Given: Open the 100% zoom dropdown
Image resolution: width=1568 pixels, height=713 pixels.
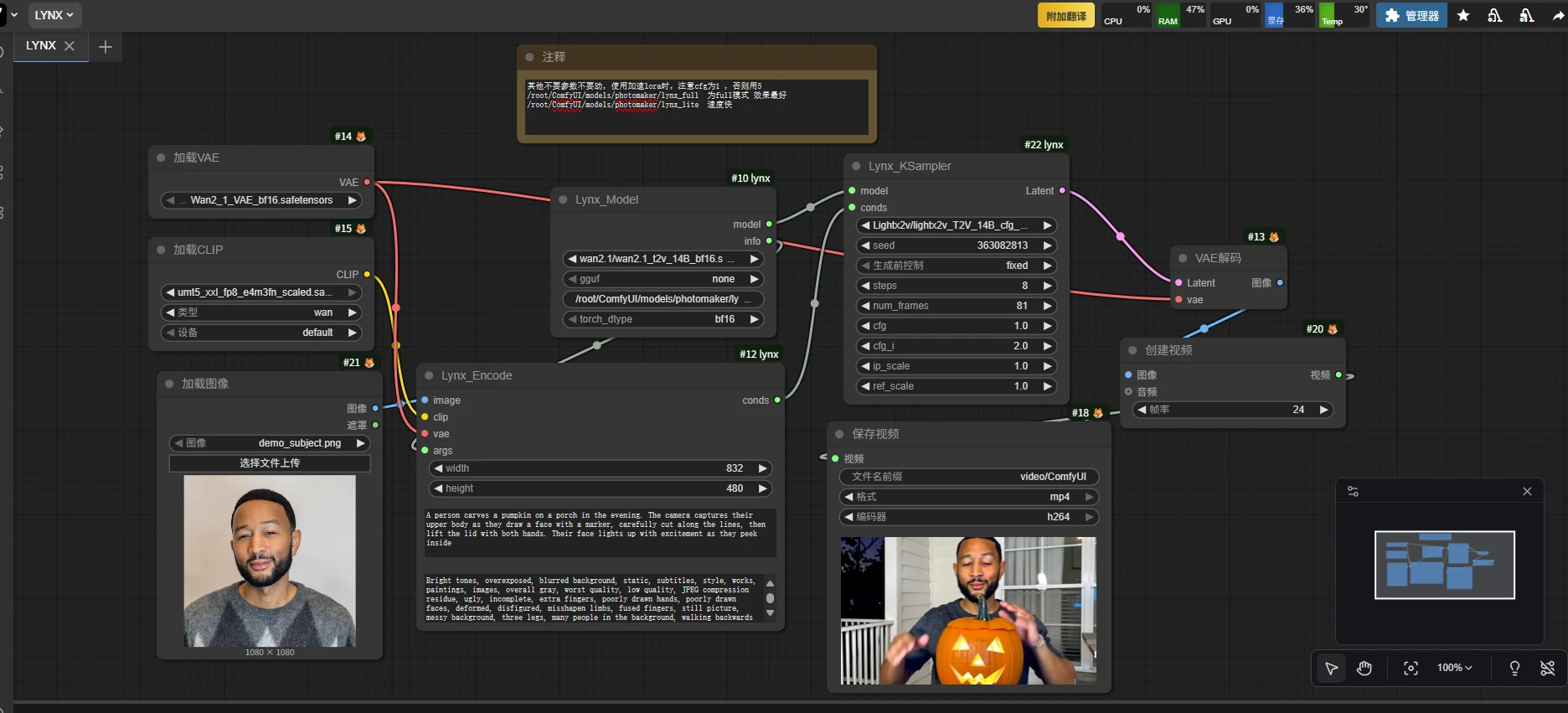Looking at the screenshot, I should click(x=1454, y=668).
